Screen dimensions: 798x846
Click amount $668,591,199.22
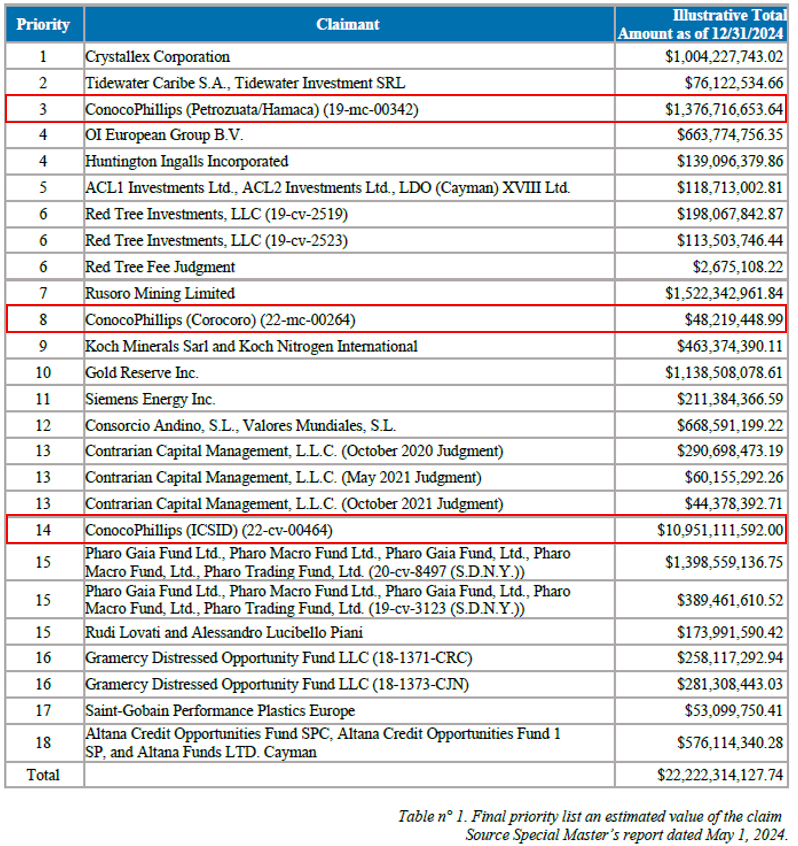point(730,426)
